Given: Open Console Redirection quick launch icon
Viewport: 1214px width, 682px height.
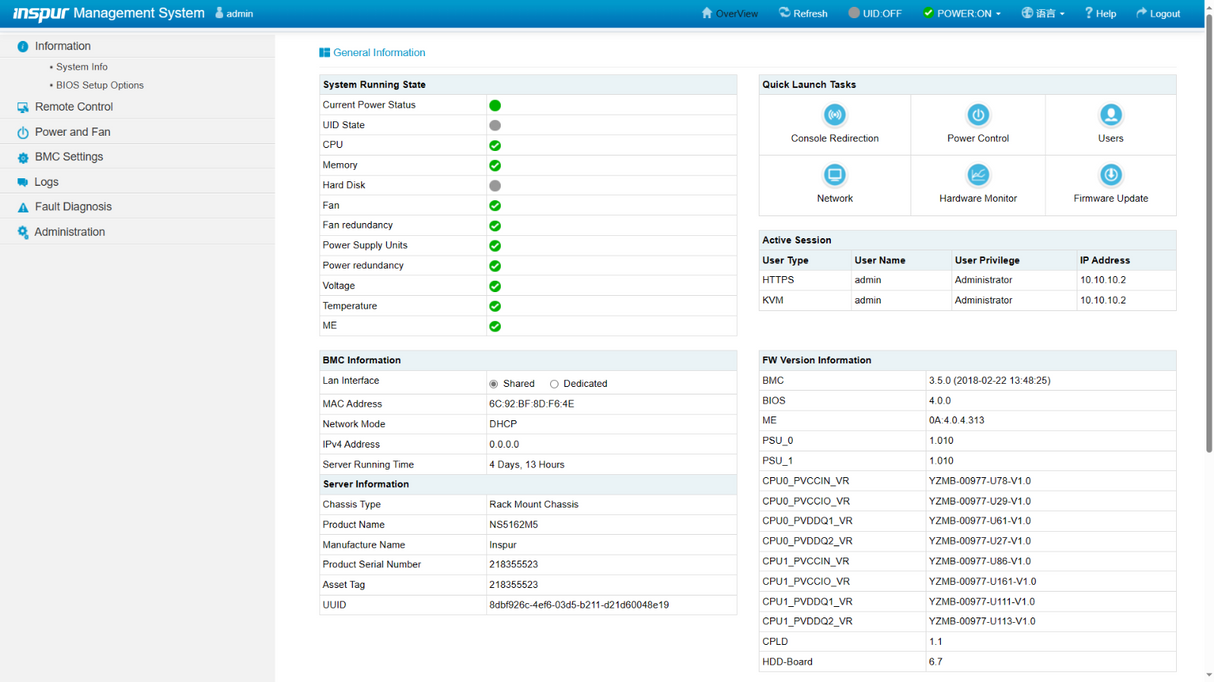Looking at the screenshot, I should click(x=834, y=115).
